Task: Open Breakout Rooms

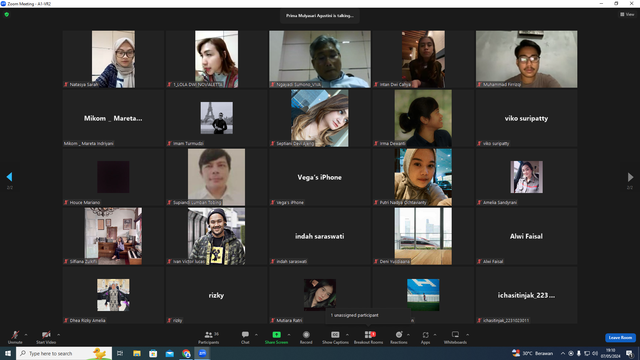Action: (369, 337)
